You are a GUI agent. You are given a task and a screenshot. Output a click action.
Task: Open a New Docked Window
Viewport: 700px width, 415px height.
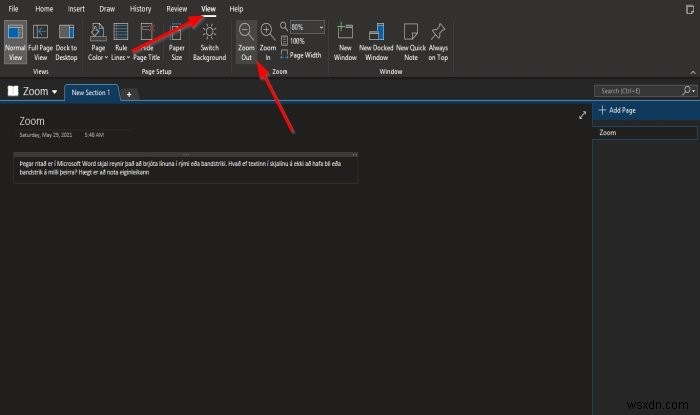pos(376,42)
